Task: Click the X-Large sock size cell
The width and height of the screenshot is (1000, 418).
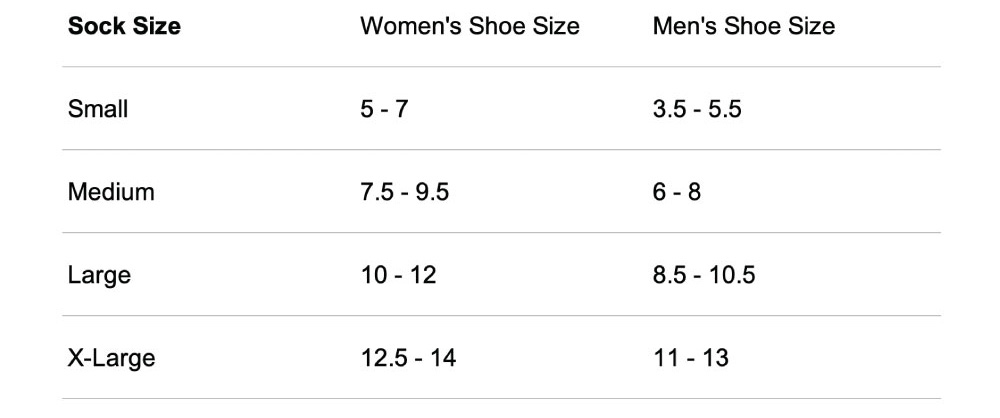Action: coord(111,357)
